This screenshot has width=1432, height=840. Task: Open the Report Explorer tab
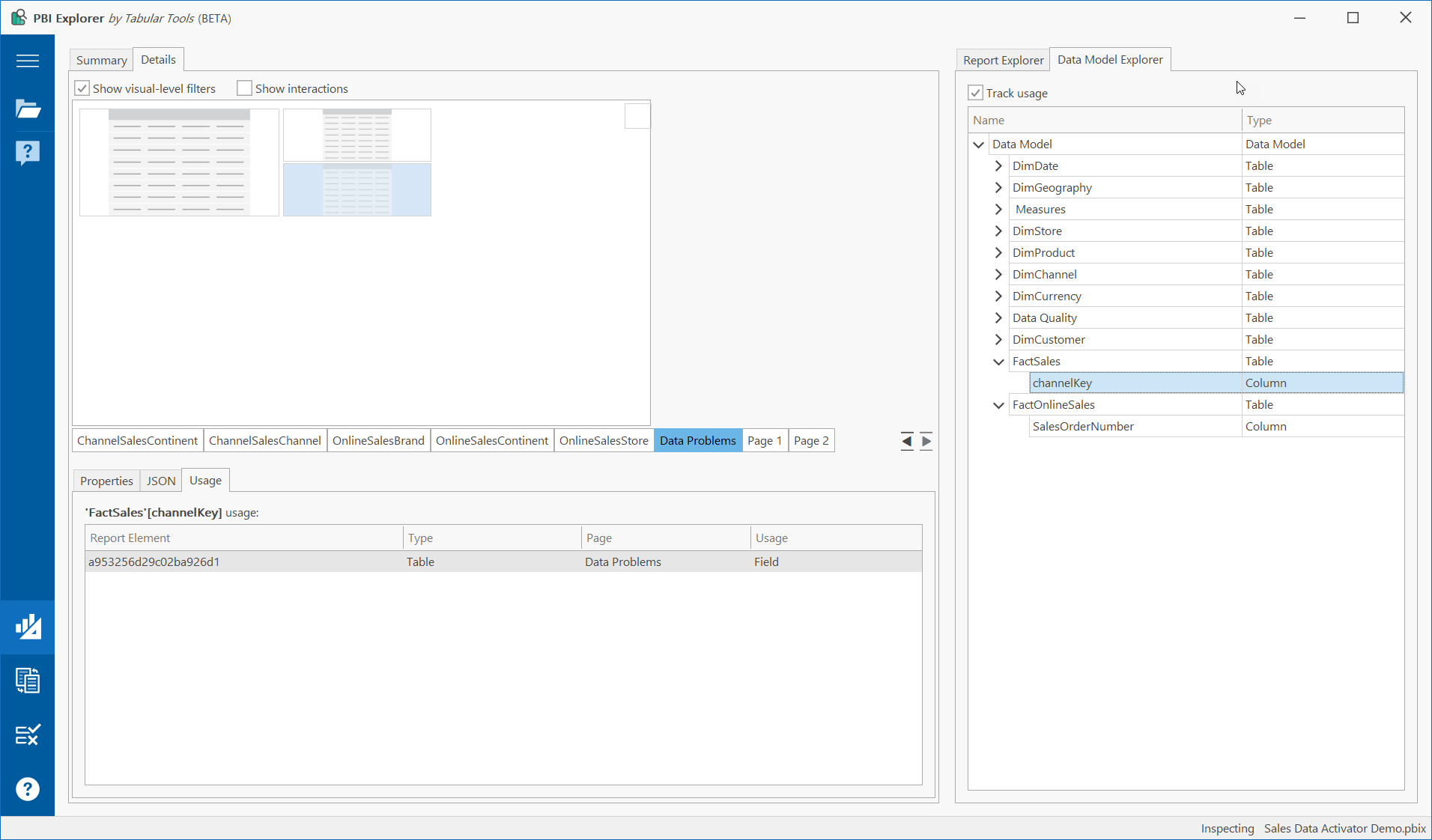coord(1002,60)
